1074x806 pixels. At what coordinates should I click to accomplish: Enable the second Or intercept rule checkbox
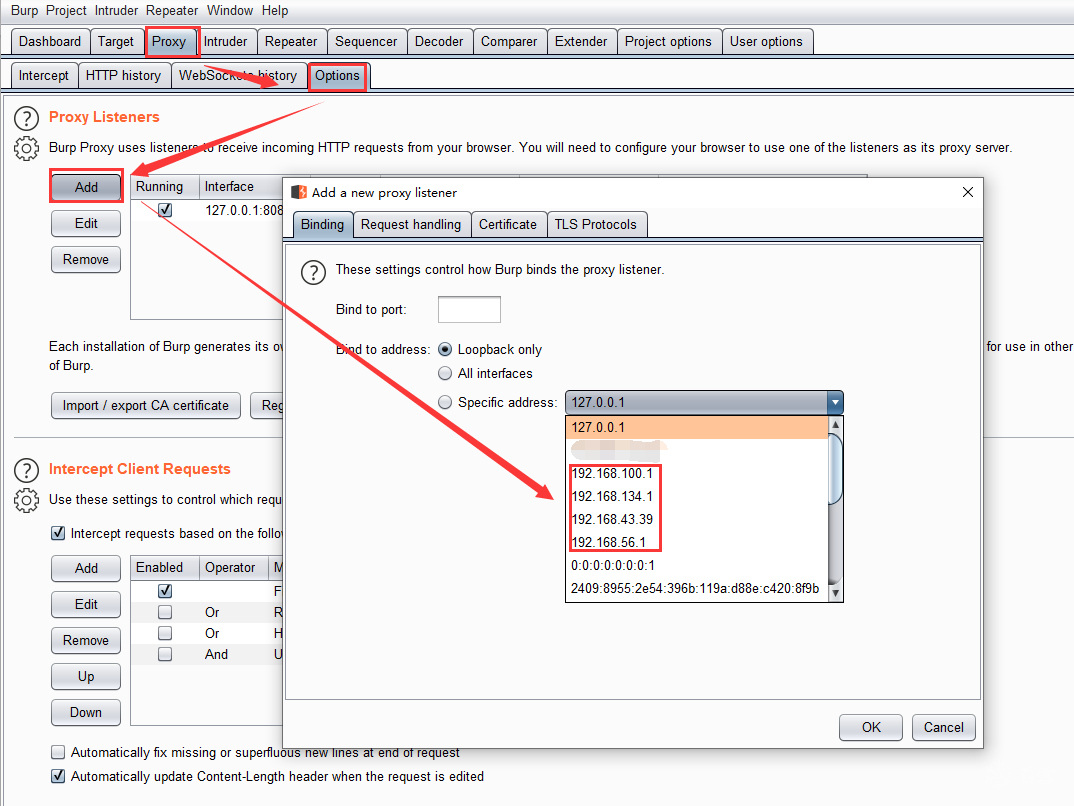pyautogui.click(x=164, y=633)
